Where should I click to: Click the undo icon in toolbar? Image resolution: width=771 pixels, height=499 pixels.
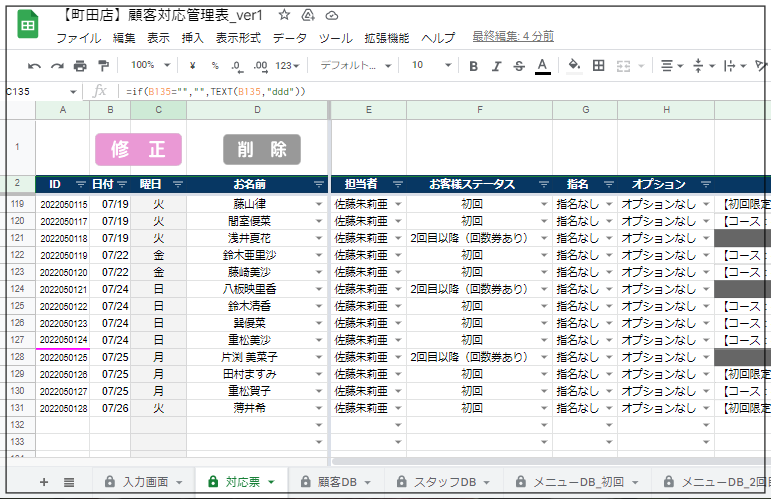point(34,66)
